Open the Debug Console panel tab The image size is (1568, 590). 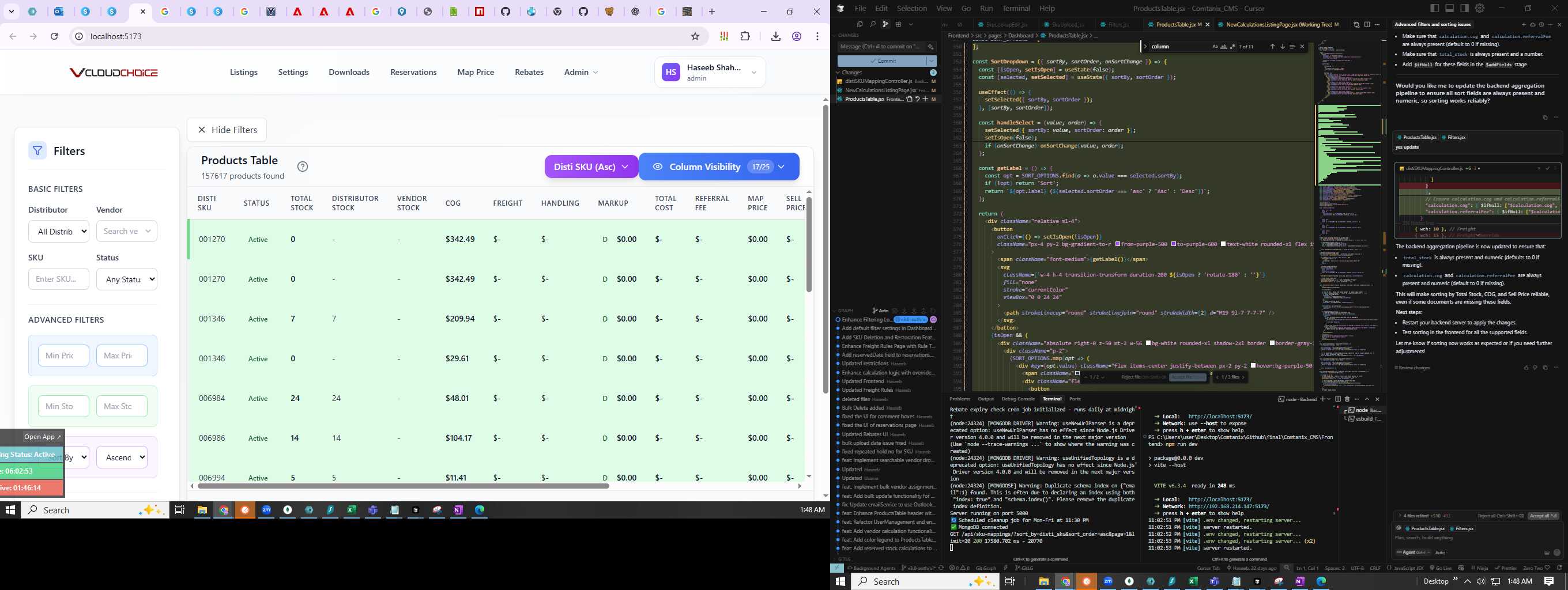tap(1017, 399)
